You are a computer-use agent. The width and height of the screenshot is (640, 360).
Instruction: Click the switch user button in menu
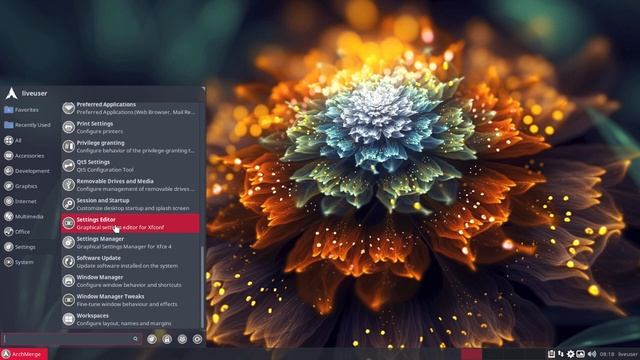(x=182, y=339)
